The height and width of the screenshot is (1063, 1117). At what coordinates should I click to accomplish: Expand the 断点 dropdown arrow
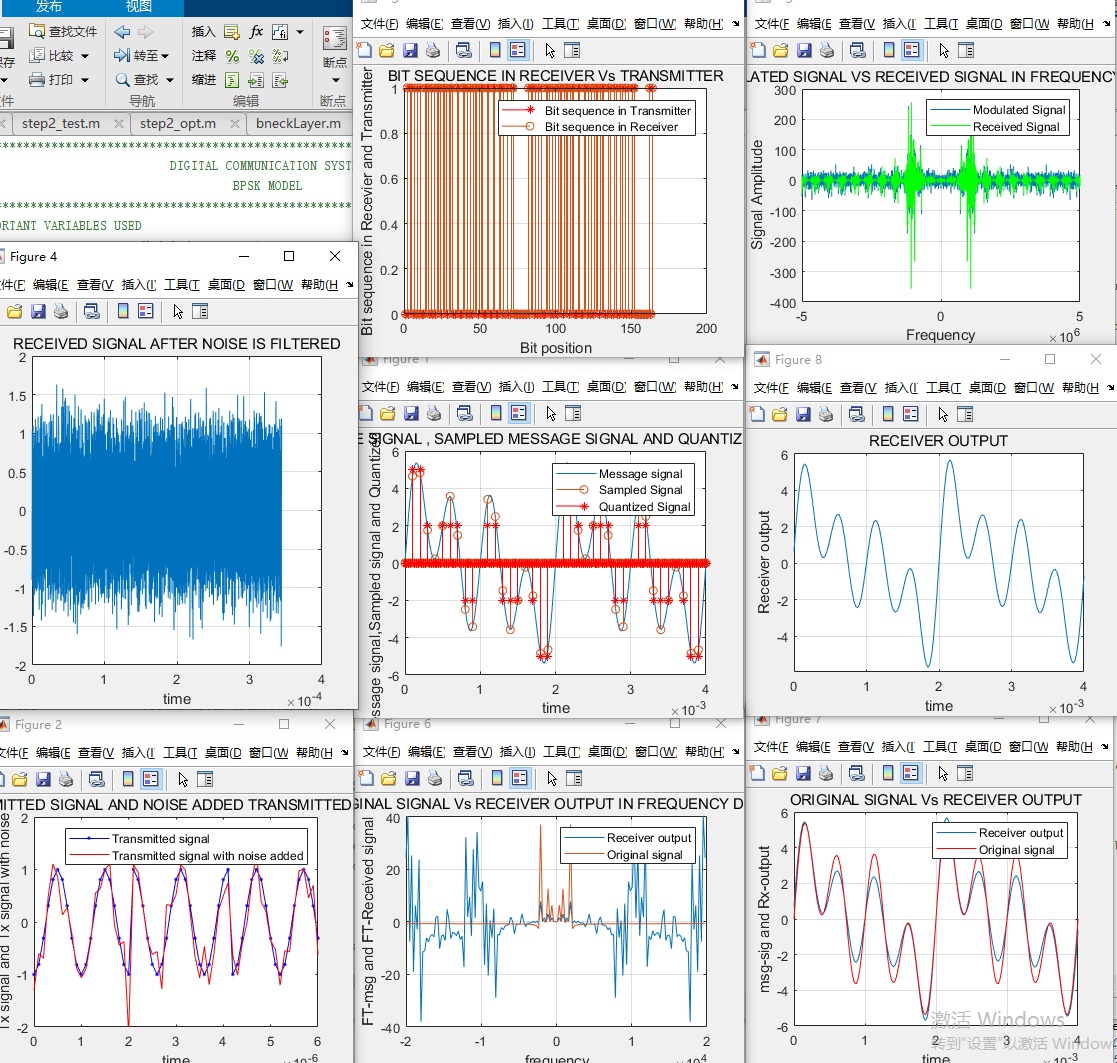(x=335, y=80)
